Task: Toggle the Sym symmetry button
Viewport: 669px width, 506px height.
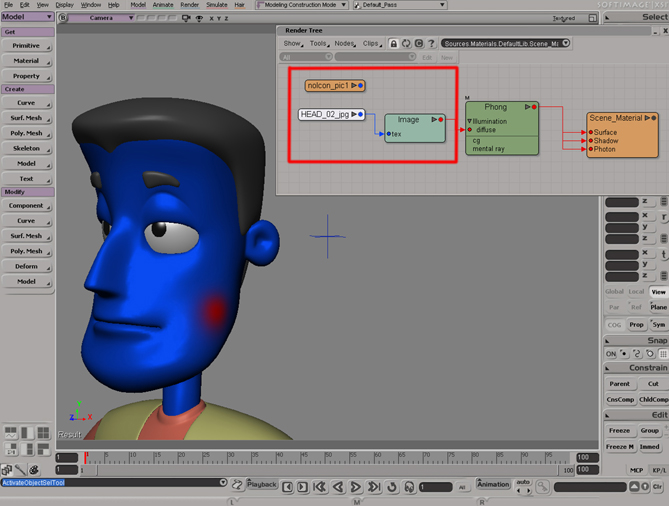Action: (658, 325)
